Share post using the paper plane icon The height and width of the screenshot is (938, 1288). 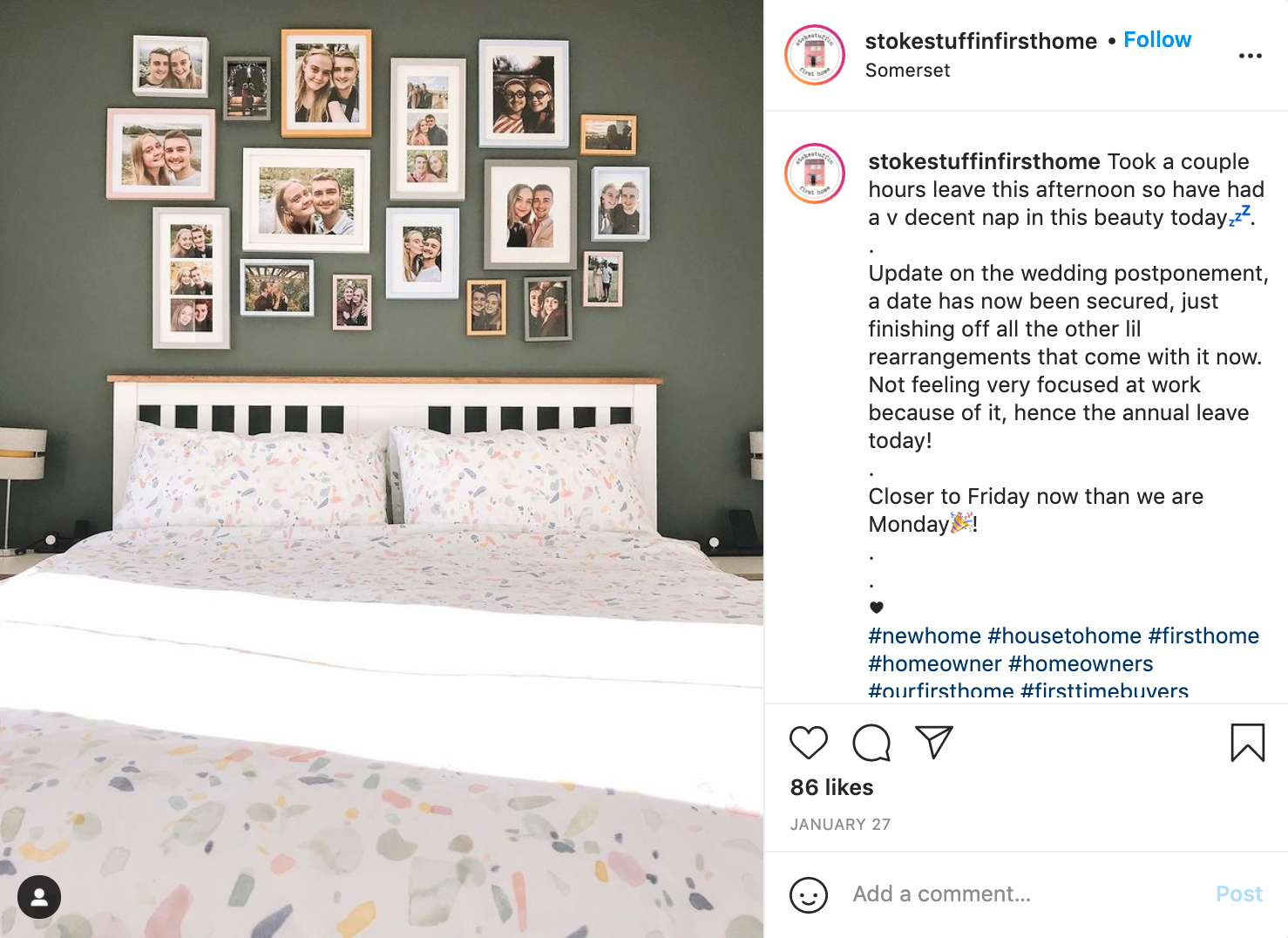[x=933, y=743]
